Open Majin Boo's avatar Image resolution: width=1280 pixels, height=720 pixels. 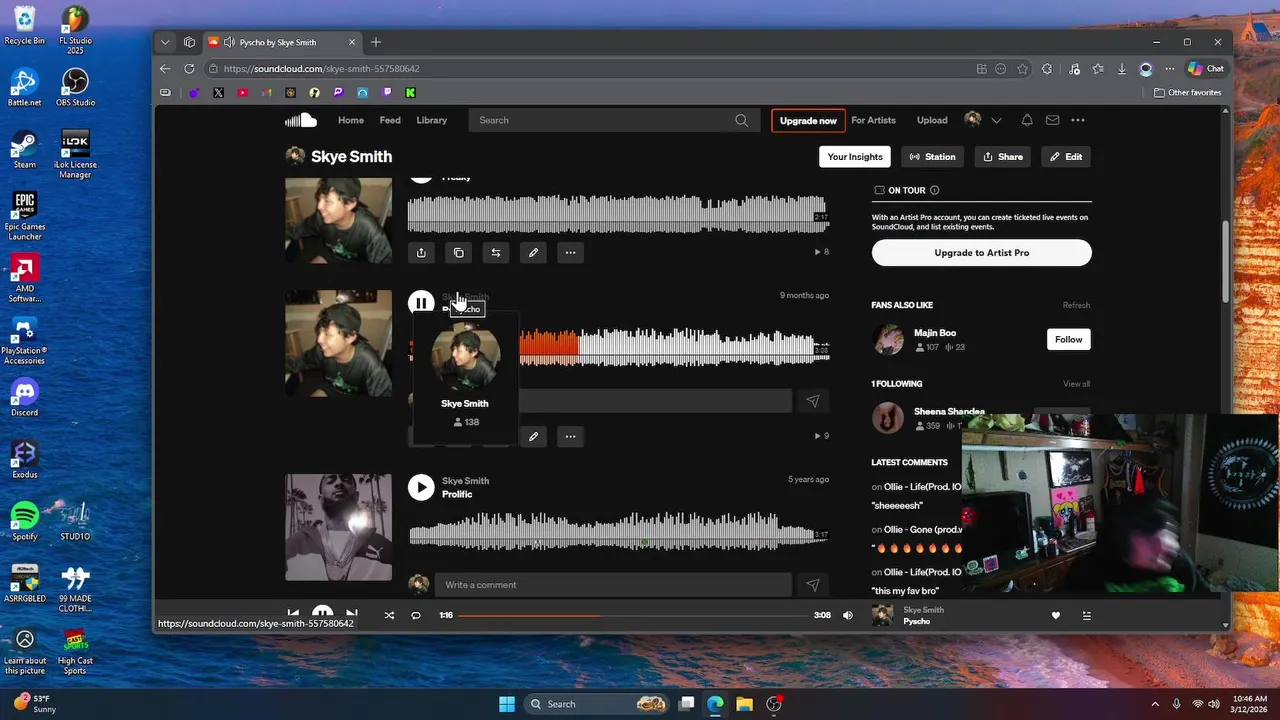pos(888,340)
